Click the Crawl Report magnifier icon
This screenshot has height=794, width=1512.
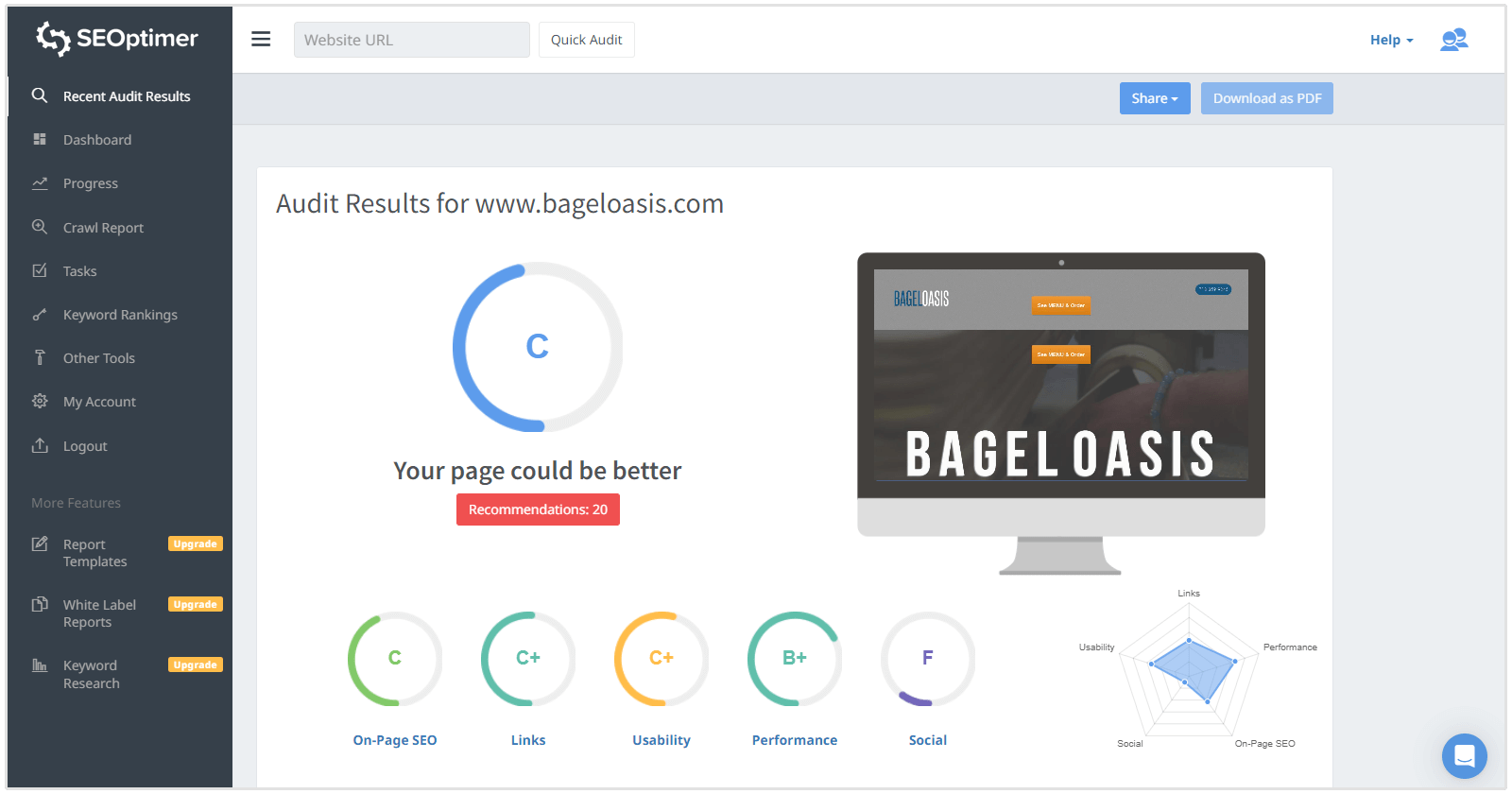tap(40, 227)
